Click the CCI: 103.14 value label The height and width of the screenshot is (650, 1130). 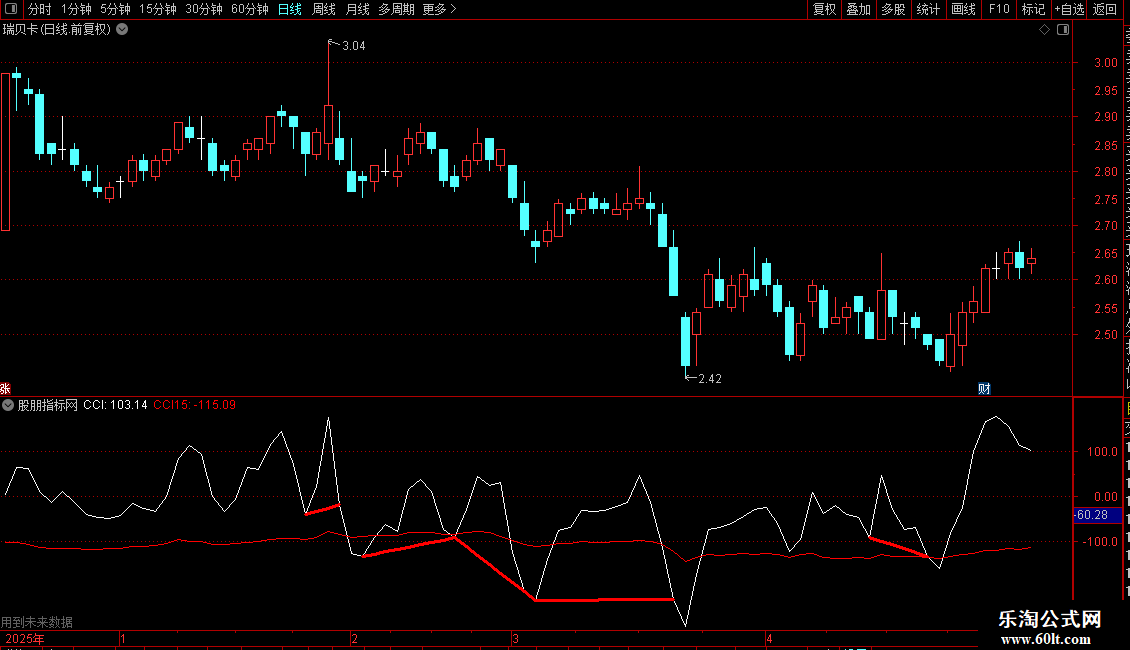115,405
